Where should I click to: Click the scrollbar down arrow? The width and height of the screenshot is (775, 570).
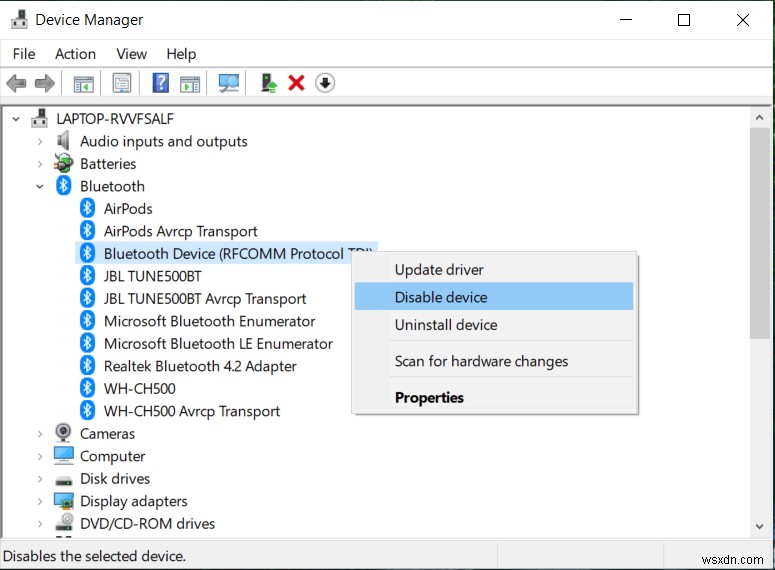[760, 526]
